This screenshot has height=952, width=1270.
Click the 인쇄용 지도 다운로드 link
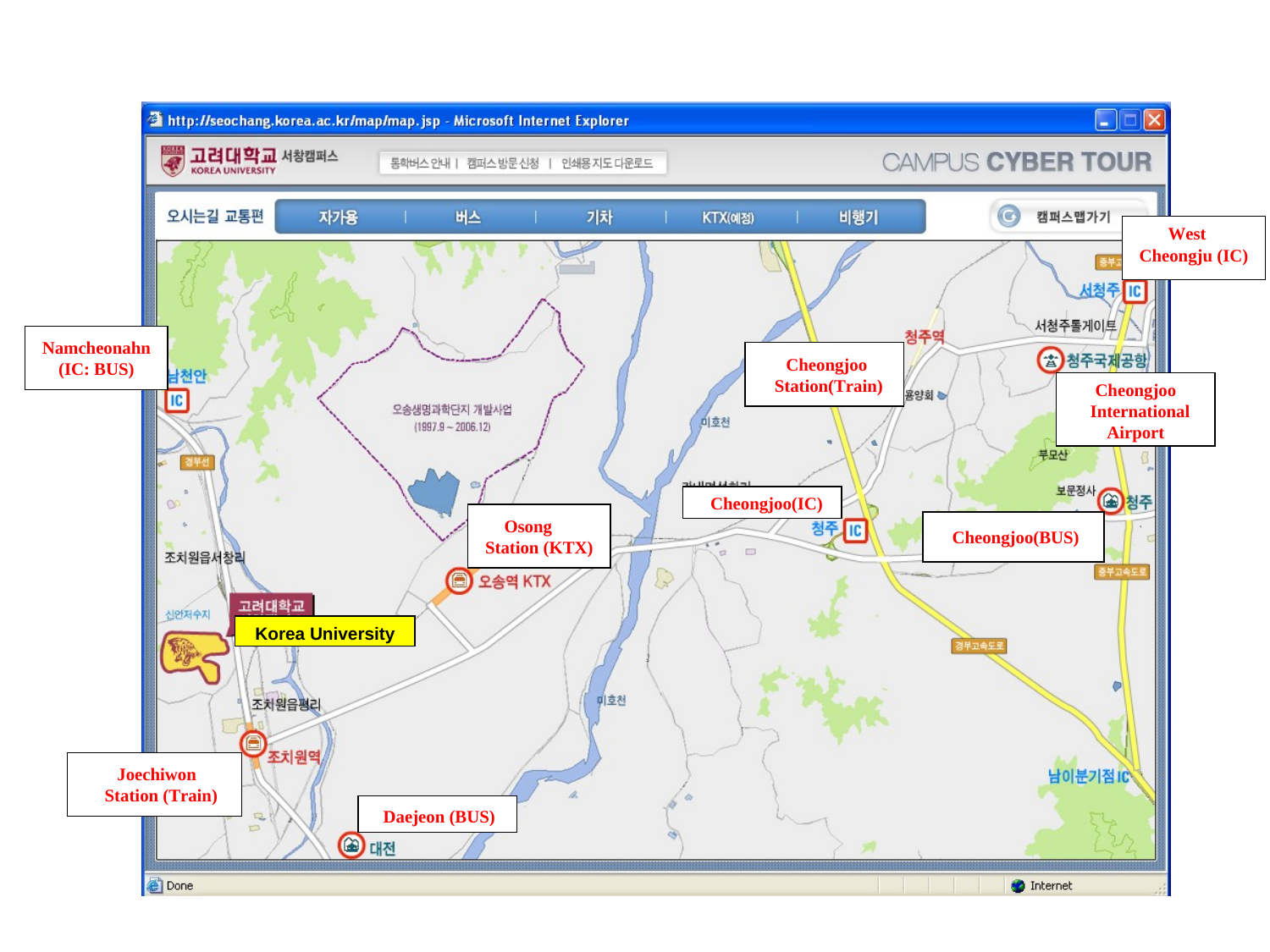pyautogui.click(x=606, y=163)
